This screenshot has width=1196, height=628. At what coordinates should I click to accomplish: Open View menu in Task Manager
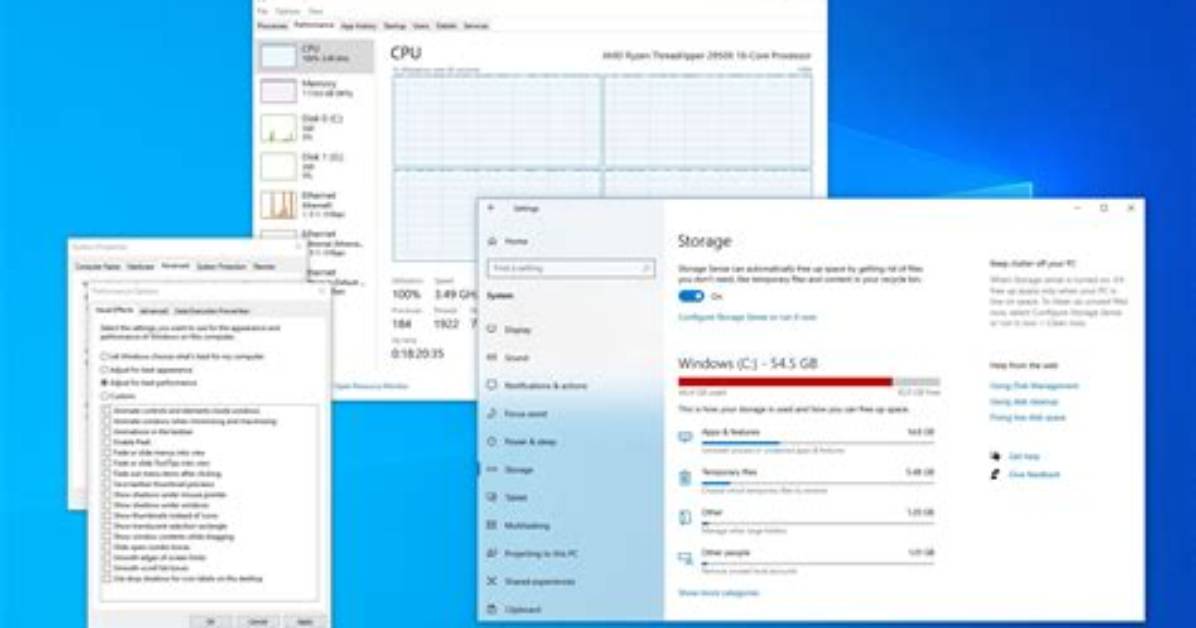click(316, 11)
